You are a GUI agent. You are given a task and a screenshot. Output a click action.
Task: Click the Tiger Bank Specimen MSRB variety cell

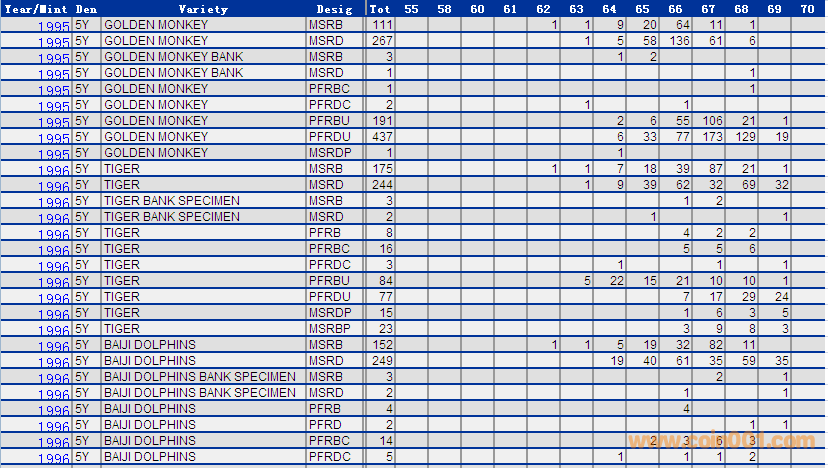point(171,201)
